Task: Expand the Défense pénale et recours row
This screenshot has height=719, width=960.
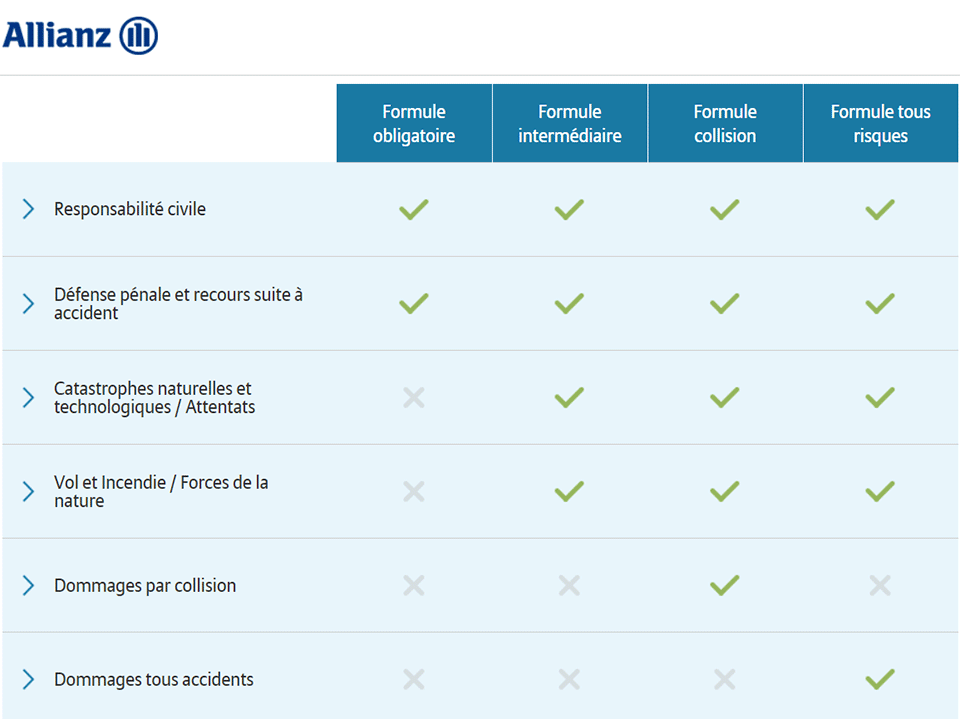Action: click(x=27, y=303)
